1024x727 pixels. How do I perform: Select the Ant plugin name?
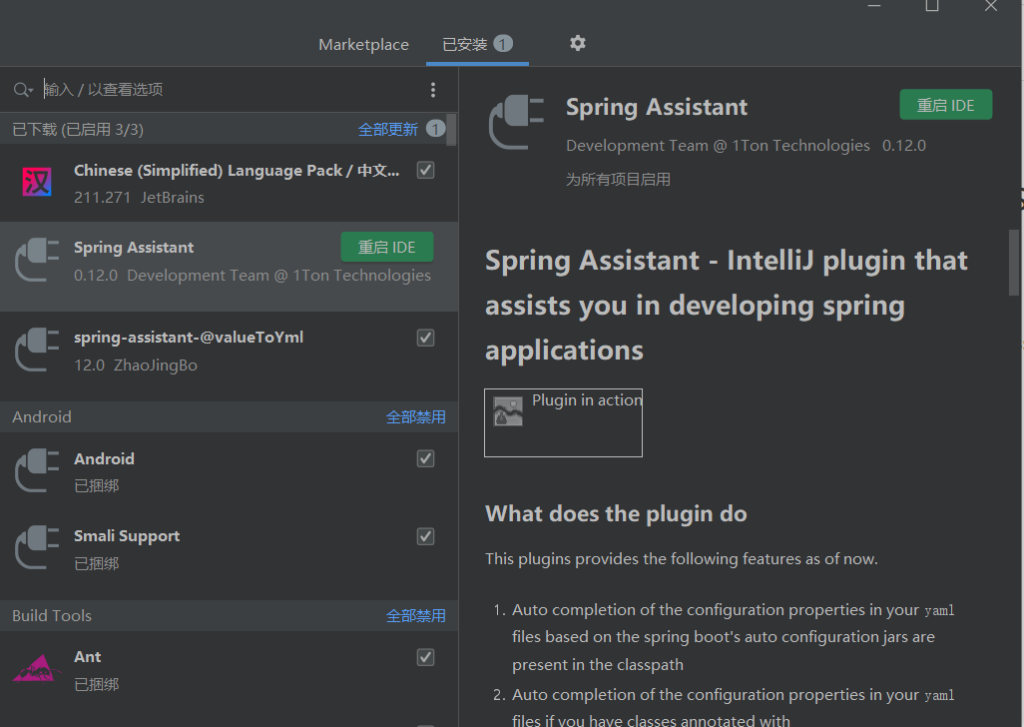pos(88,656)
